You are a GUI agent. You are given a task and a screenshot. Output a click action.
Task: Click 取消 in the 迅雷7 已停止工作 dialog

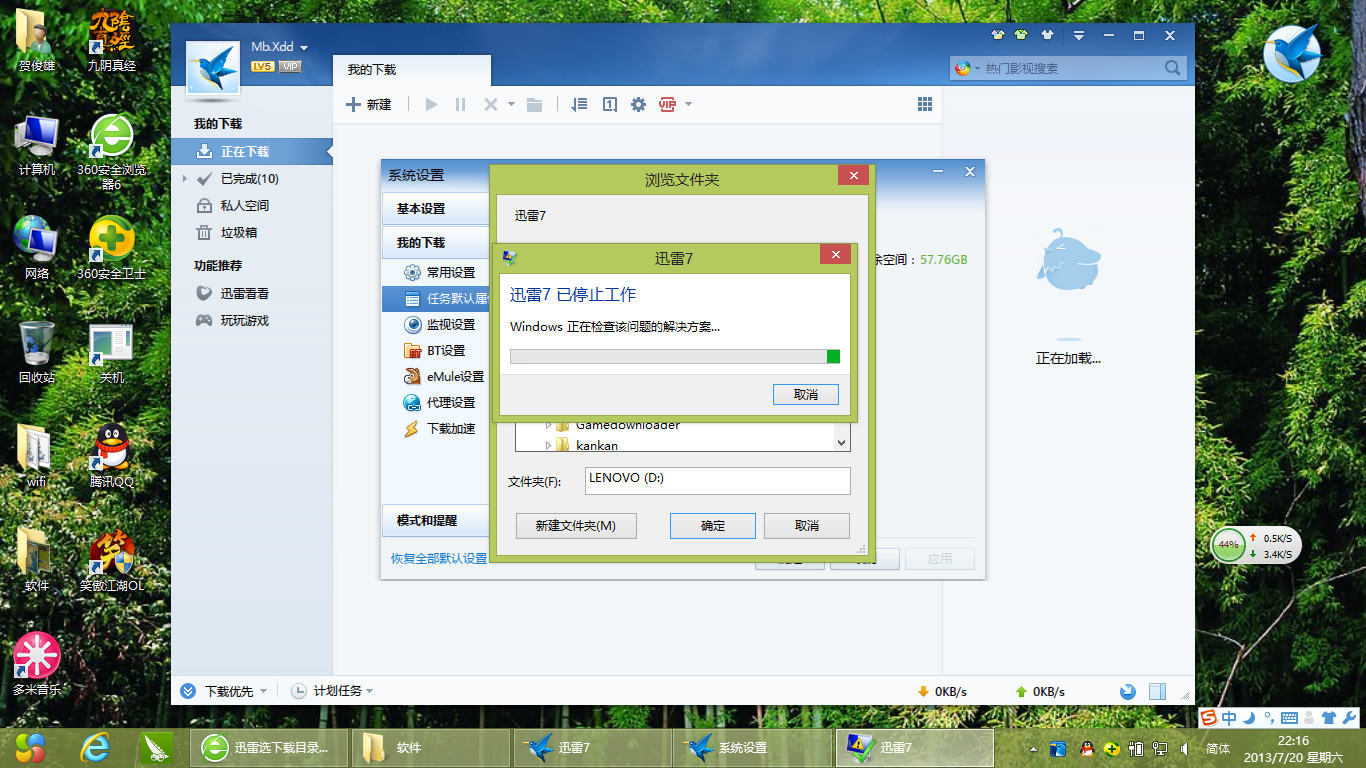[x=806, y=394]
